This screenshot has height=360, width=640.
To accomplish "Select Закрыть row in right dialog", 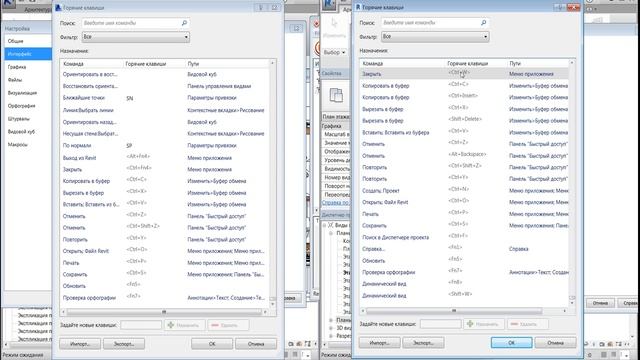I will coord(464,74).
